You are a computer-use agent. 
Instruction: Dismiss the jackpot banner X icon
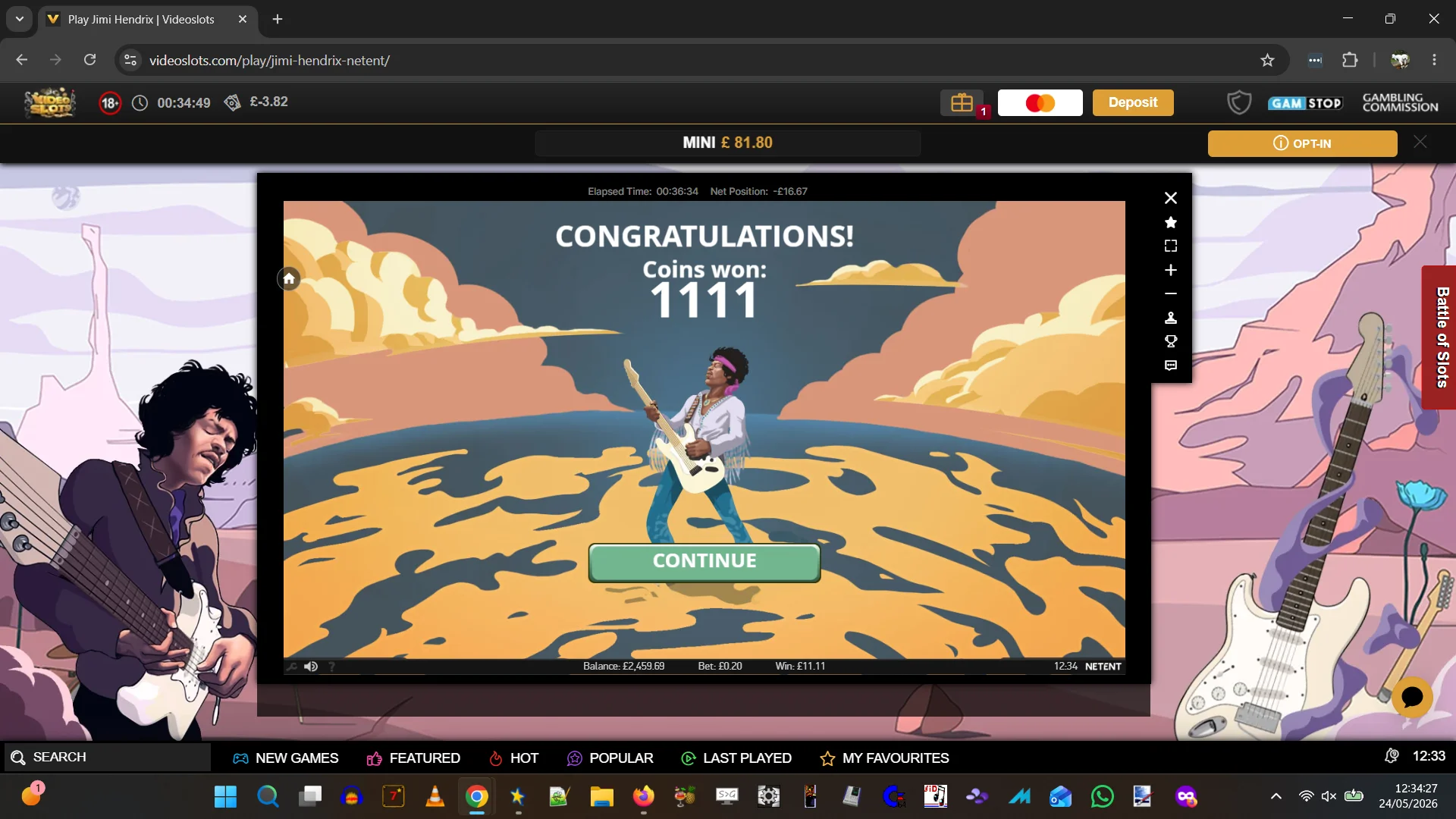pyautogui.click(x=1420, y=142)
